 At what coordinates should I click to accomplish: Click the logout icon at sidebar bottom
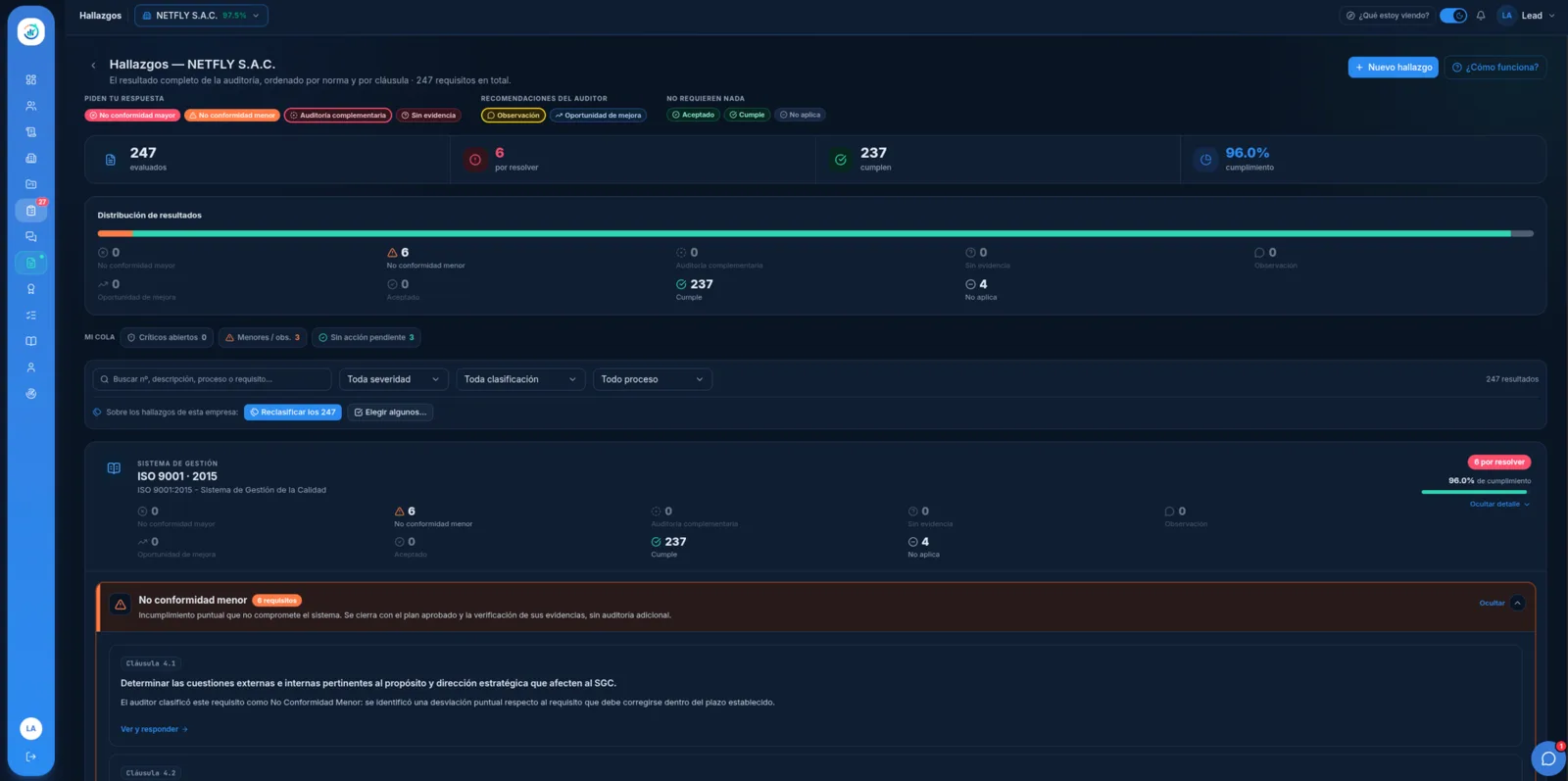pyautogui.click(x=31, y=757)
